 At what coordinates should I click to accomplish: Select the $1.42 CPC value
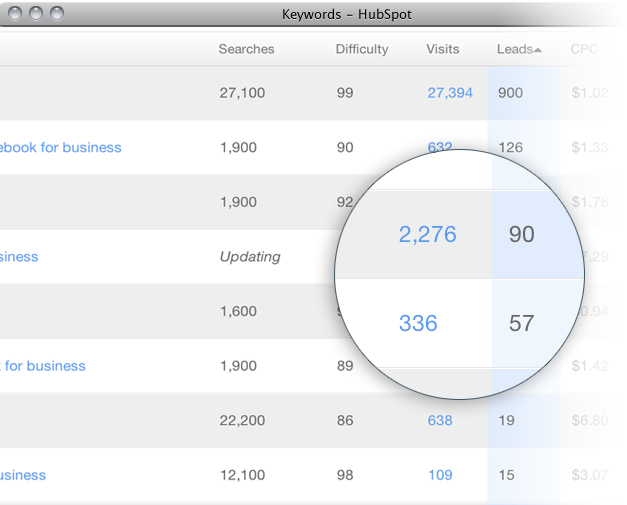[590, 366]
